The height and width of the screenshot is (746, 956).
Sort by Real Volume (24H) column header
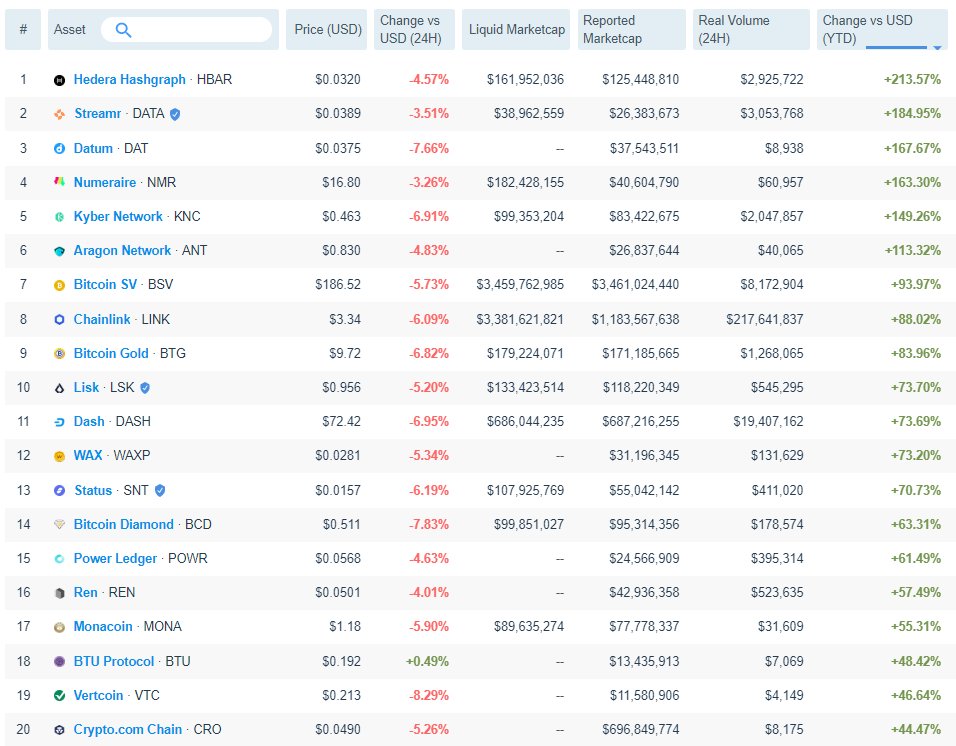tap(751, 29)
